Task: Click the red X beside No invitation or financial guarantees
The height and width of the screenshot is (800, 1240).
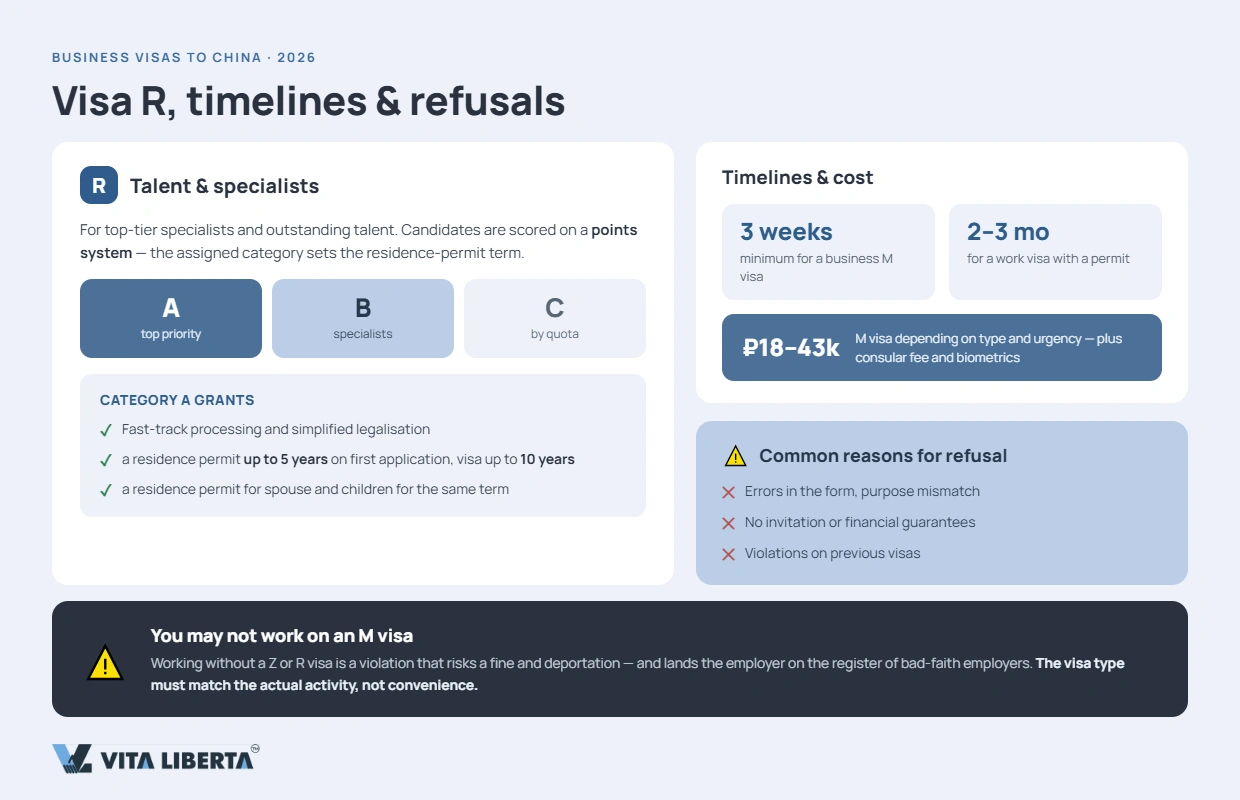Action: click(x=728, y=523)
